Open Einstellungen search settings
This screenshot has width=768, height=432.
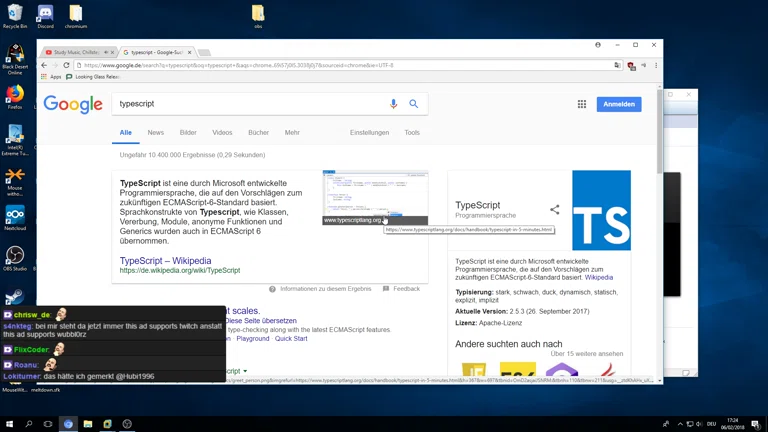pos(369,133)
